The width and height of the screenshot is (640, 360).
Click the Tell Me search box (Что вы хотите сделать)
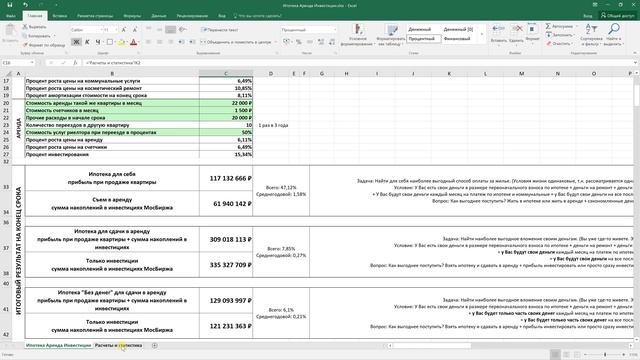pyautogui.click(x=258, y=16)
